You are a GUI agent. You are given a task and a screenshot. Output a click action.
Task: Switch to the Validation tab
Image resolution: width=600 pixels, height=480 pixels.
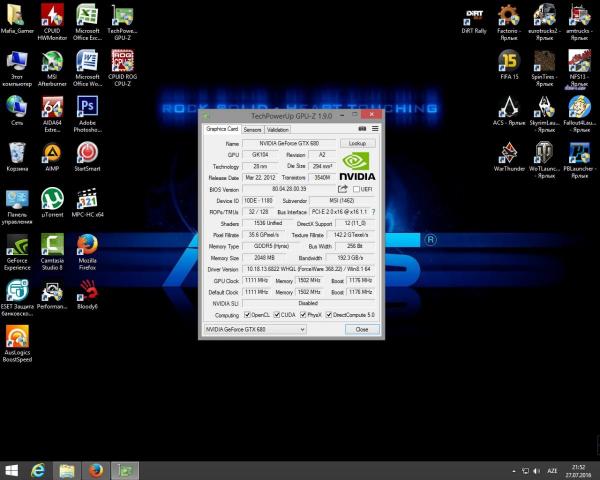pyautogui.click(x=278, y=129)
